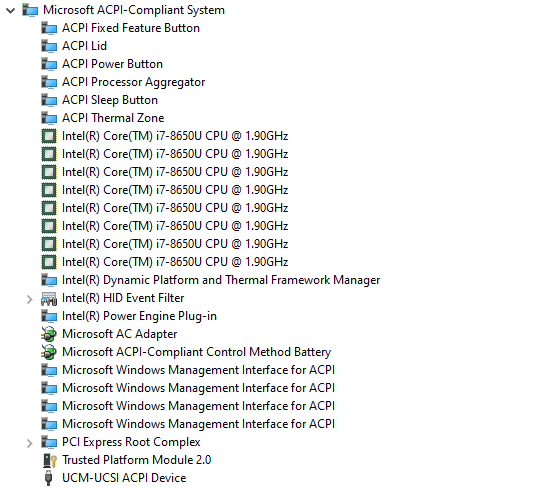Click the PCI Express Root Complex icon
Viewport: 544px width, 488px height.
coord(49,442)
